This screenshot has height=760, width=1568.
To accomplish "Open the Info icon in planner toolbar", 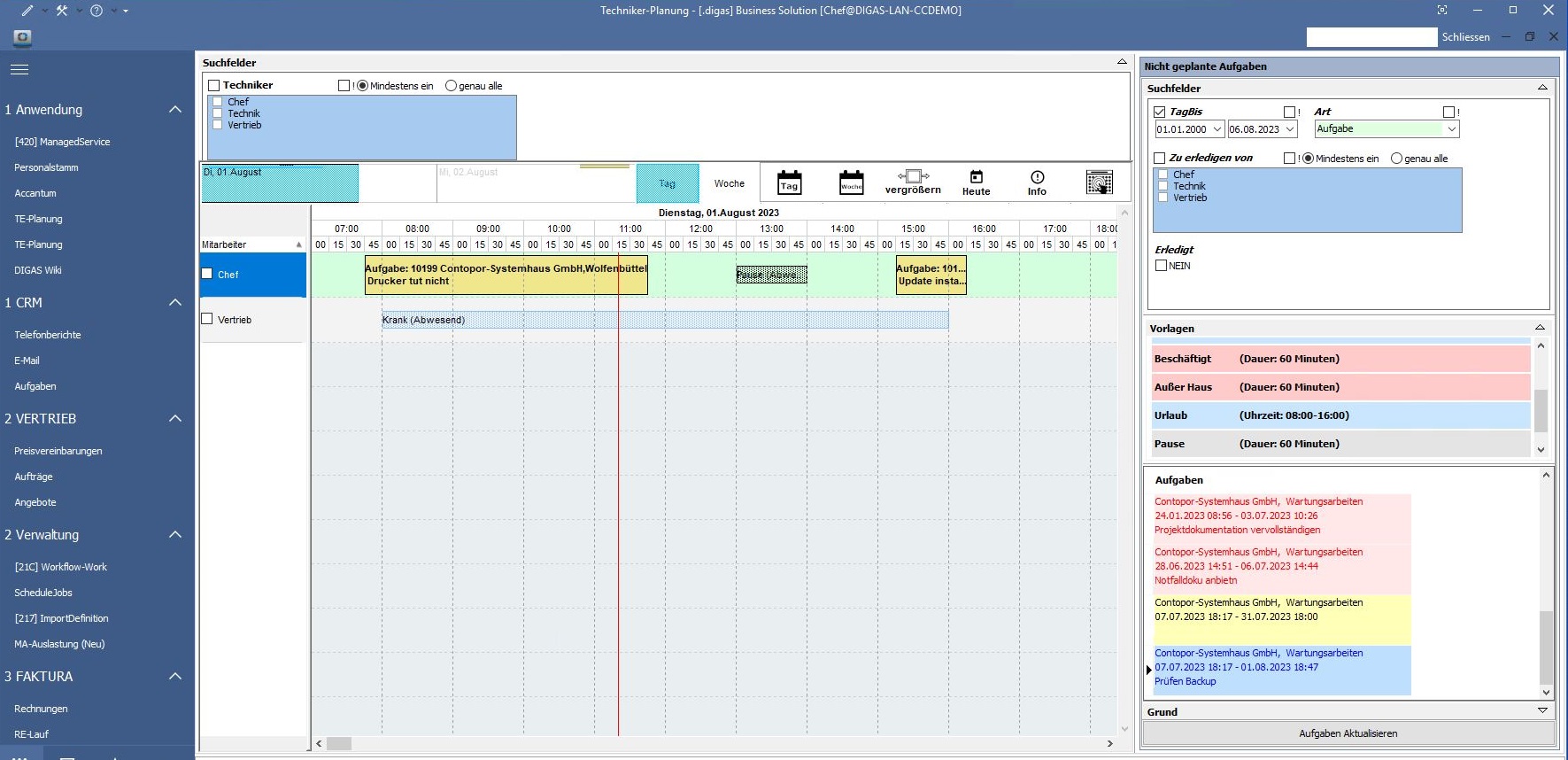I will tap(1037, 182).
